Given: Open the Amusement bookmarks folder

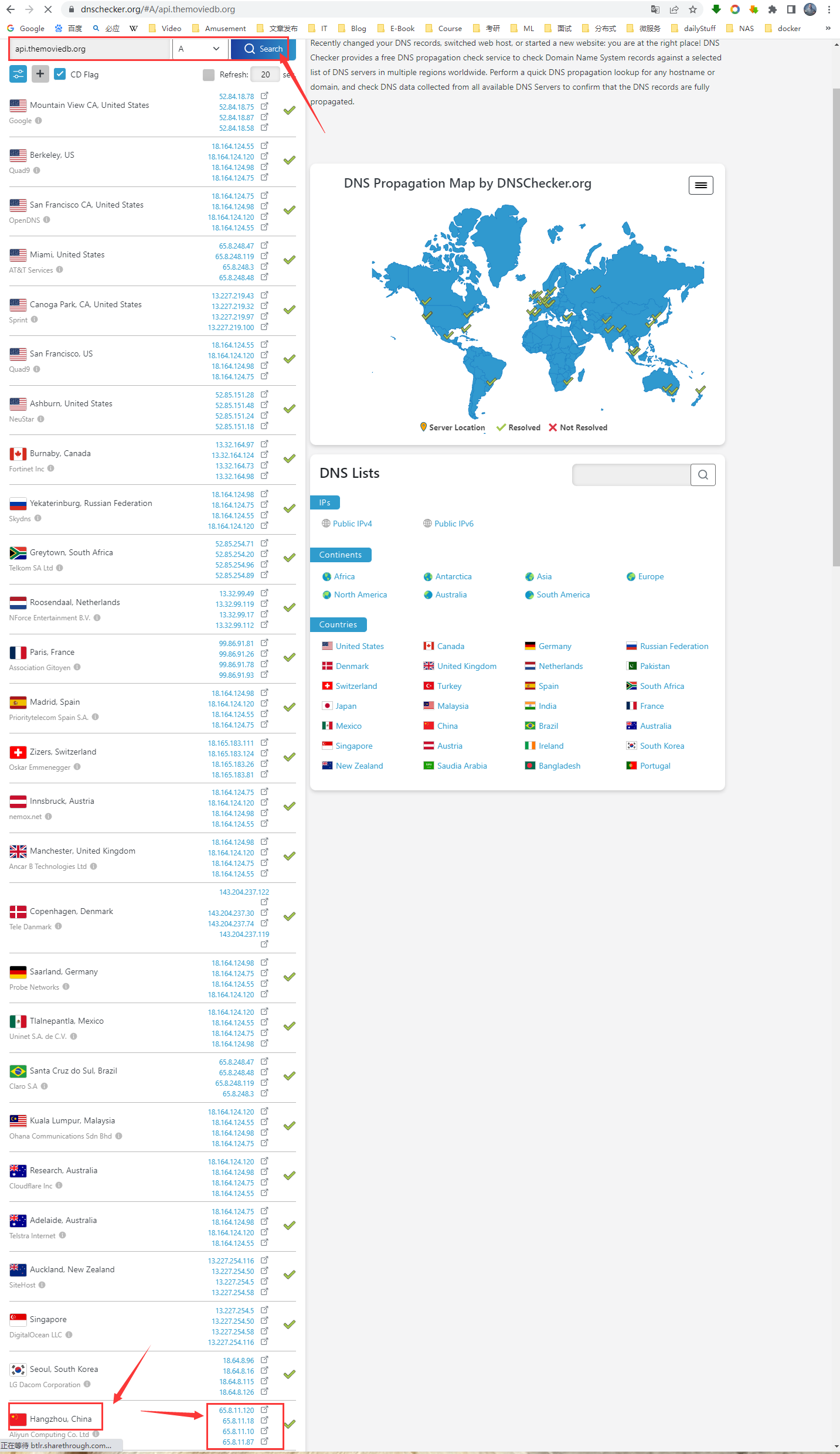Looking at the screenshot, I should (x=219, y=28).
